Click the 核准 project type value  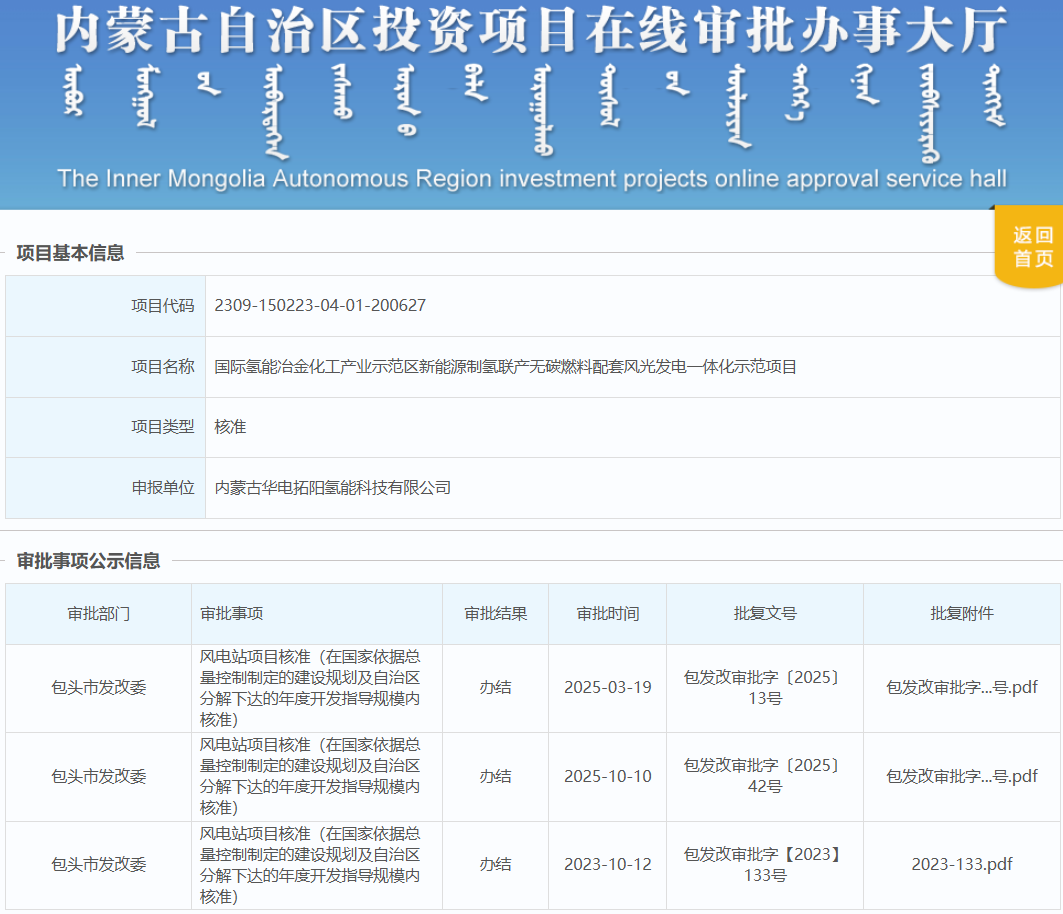(x=230, y=427)
